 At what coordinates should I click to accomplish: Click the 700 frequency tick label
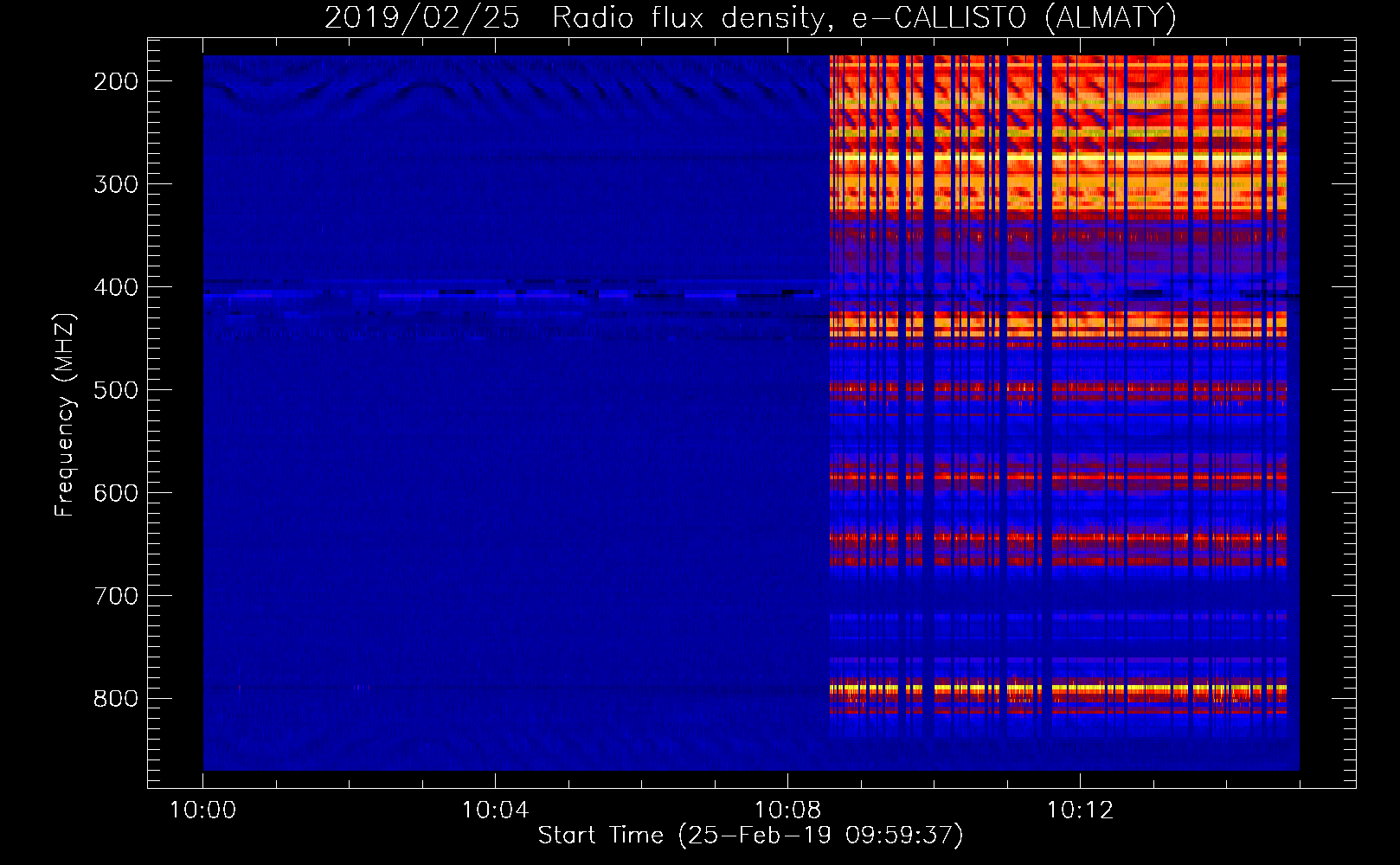[116, 596]
